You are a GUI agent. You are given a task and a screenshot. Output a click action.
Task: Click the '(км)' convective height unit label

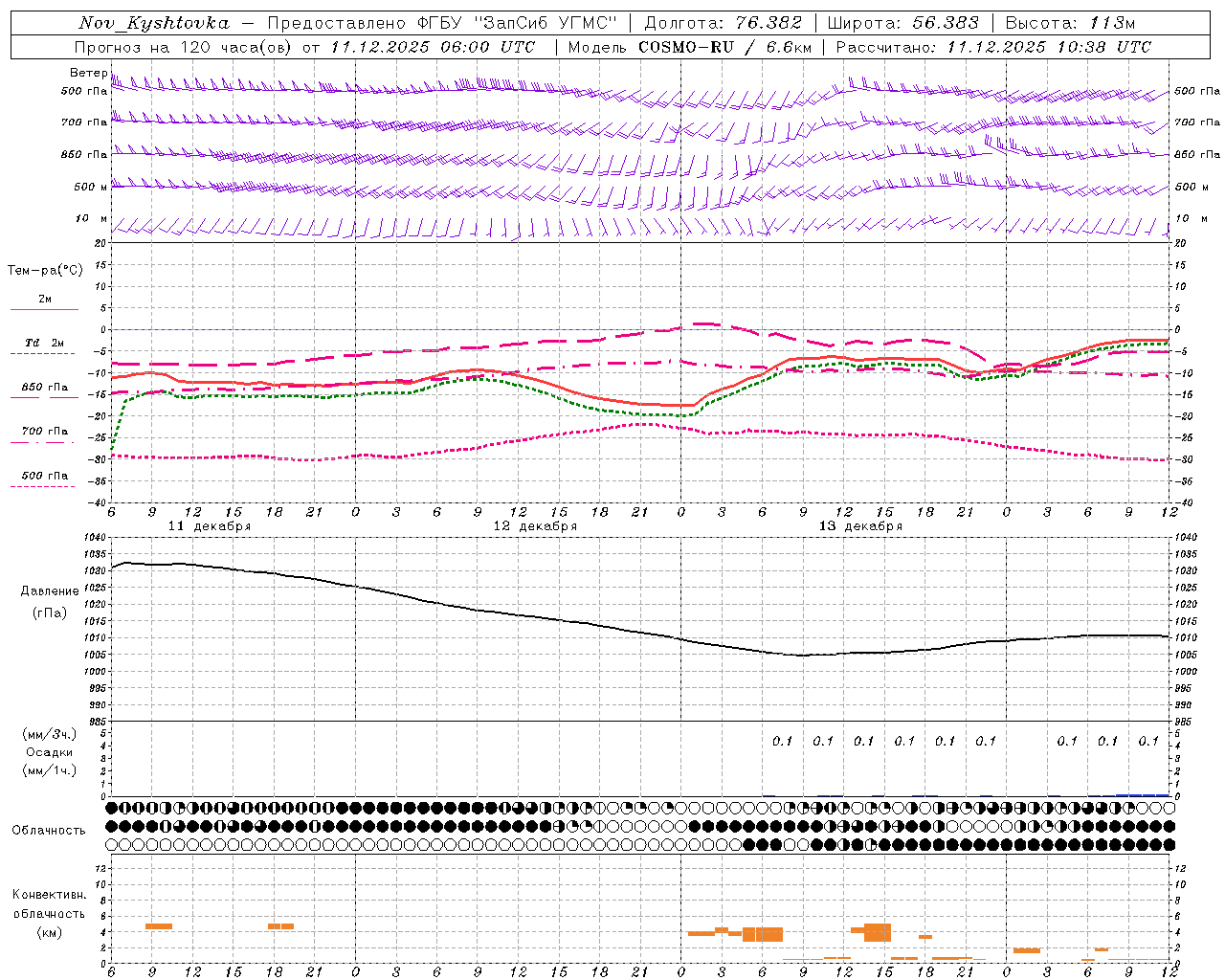point(49,932)
